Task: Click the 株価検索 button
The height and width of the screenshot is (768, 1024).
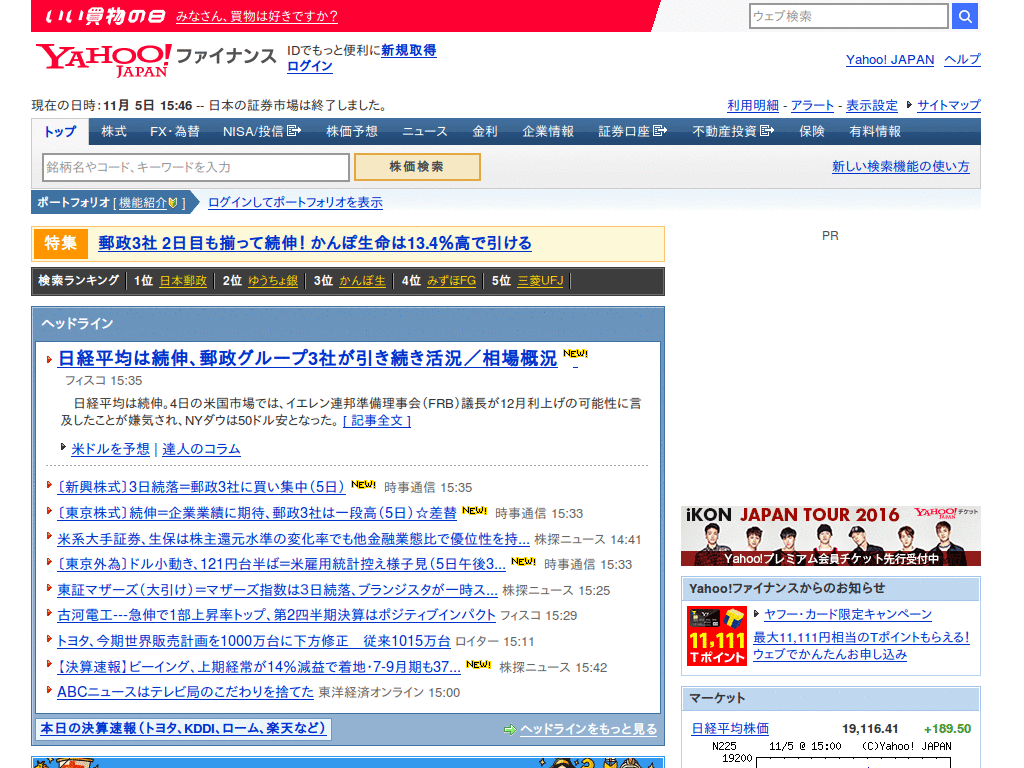Action: click(x=417, y=167)
